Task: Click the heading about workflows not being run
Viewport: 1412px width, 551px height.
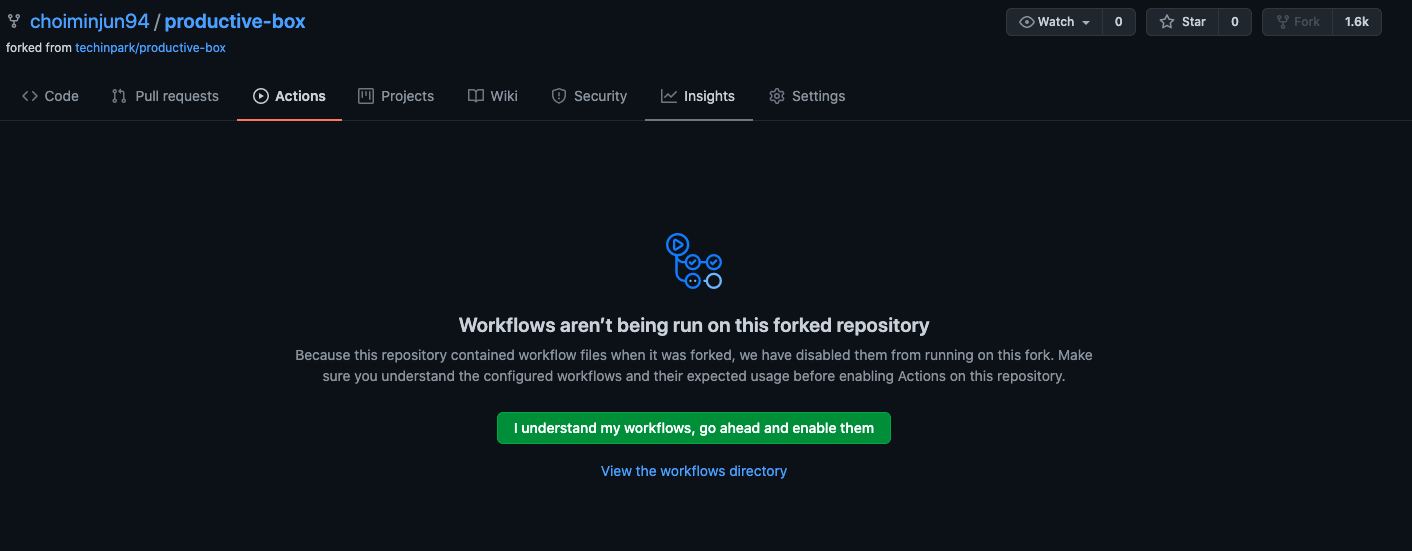Action: tap(694, 325)
